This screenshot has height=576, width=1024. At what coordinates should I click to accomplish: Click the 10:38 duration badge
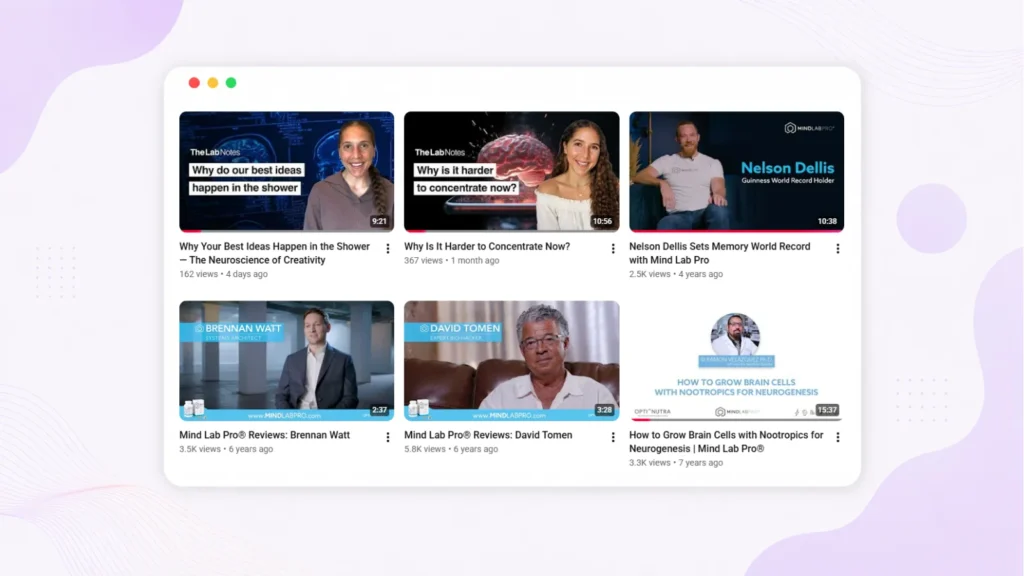(x=827, y=221)
